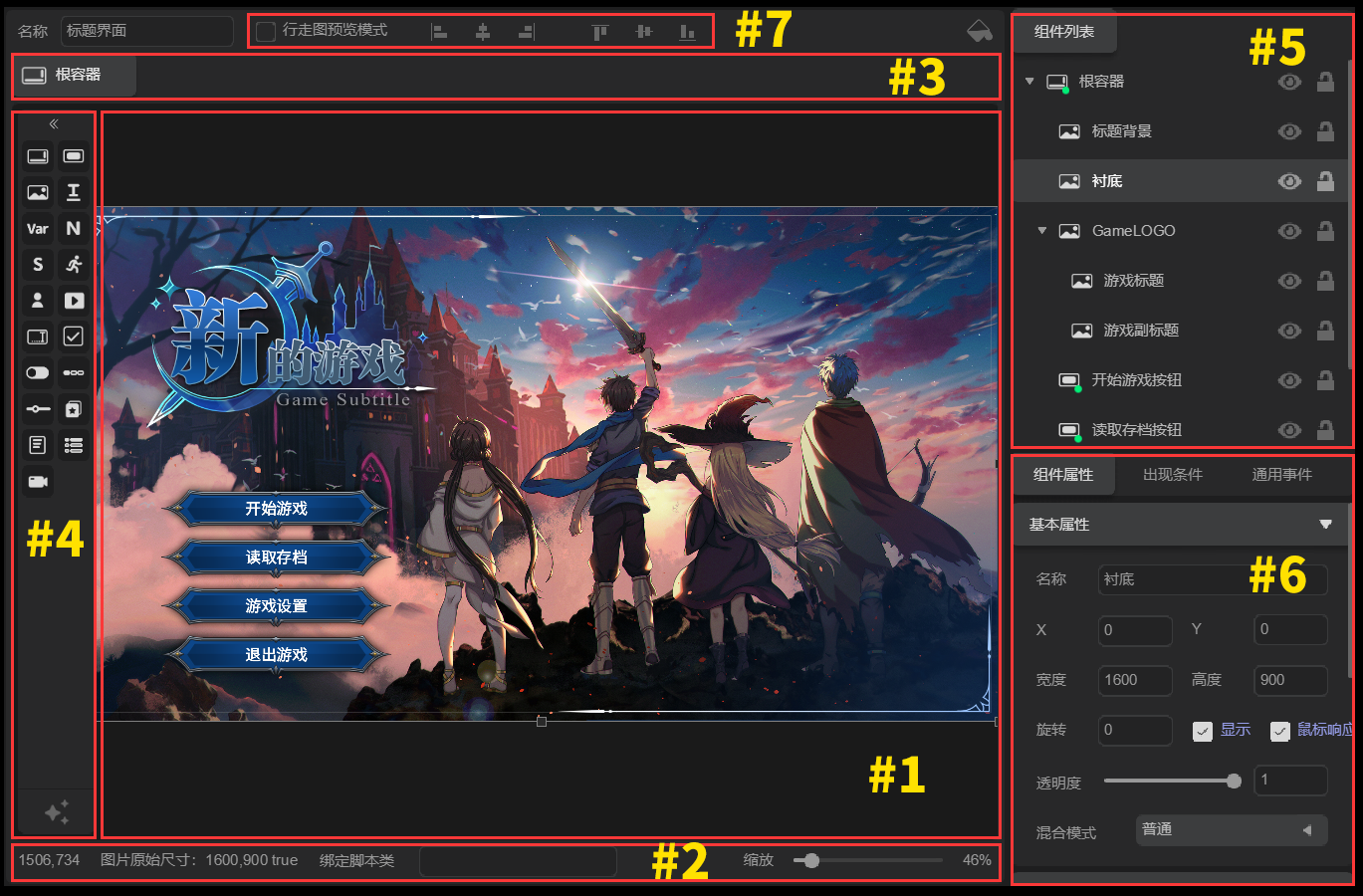Screen dimensions: 1363x896
Task: Click the sparkle icon below the toolbox
Action: tap(57, 812)
